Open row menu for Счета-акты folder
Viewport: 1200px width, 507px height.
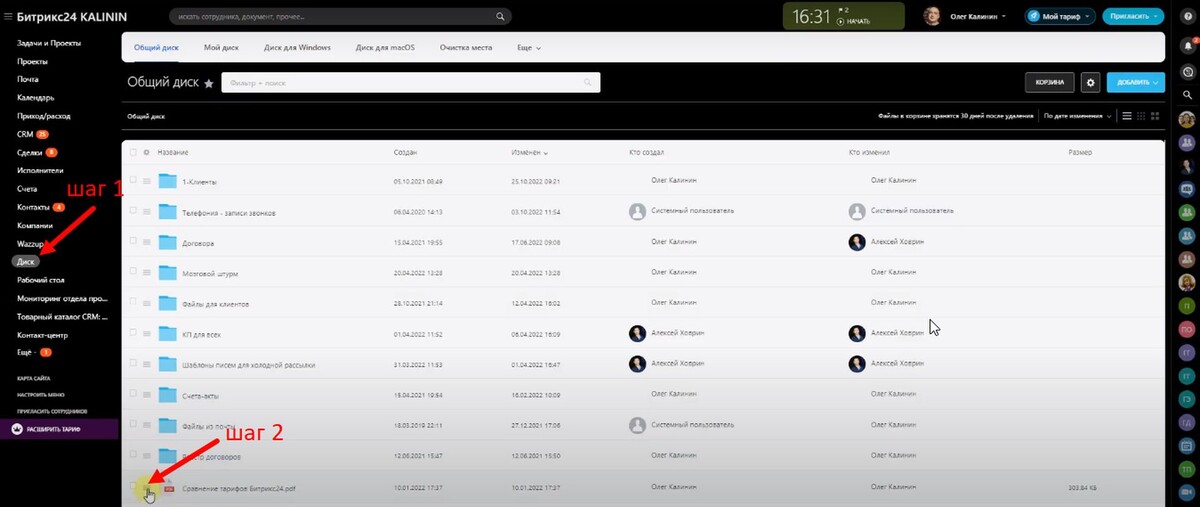pyautogui.click(x=146, y=394)
